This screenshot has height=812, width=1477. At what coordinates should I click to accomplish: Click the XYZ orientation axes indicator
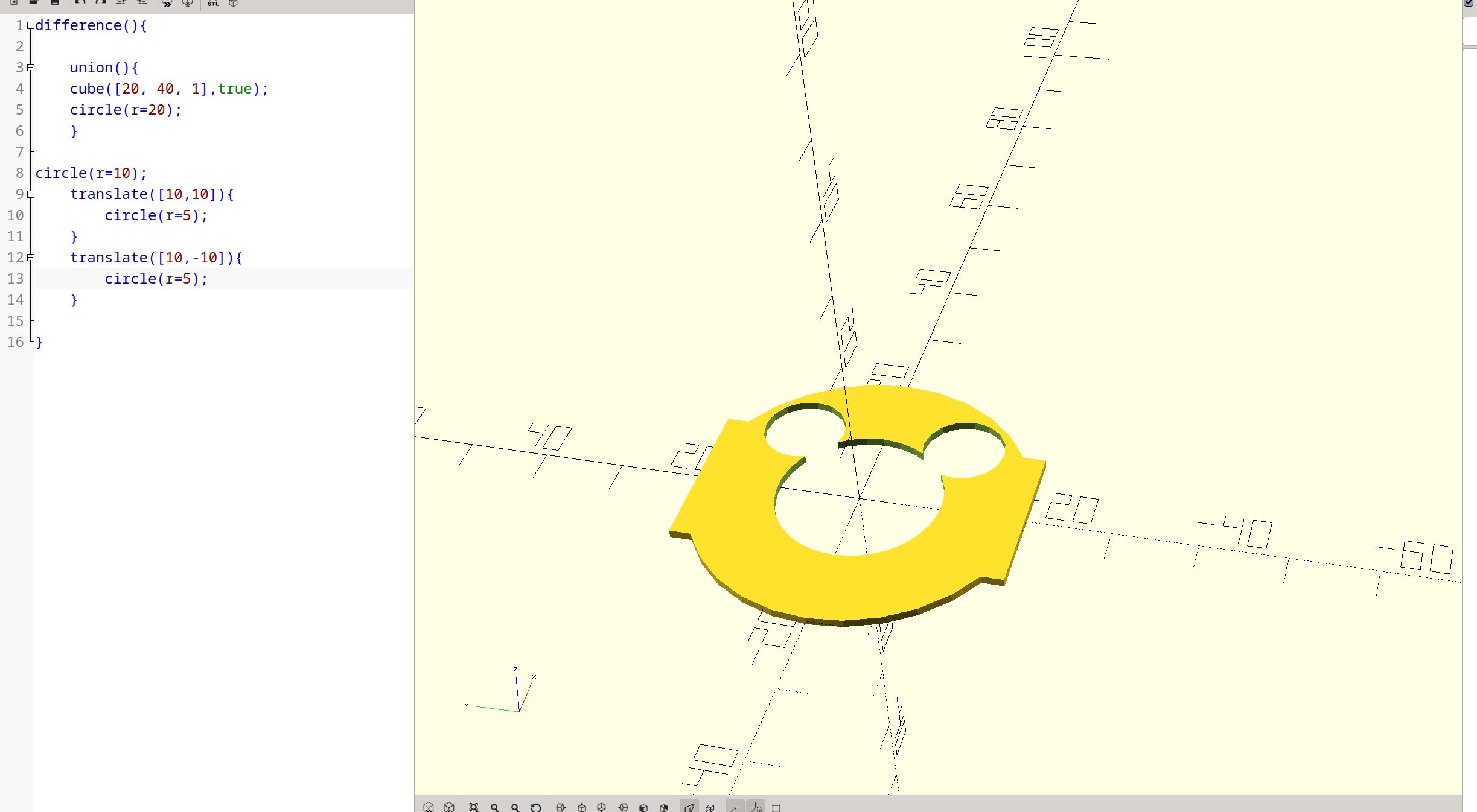pyautogui.click(x=501, y=691)
